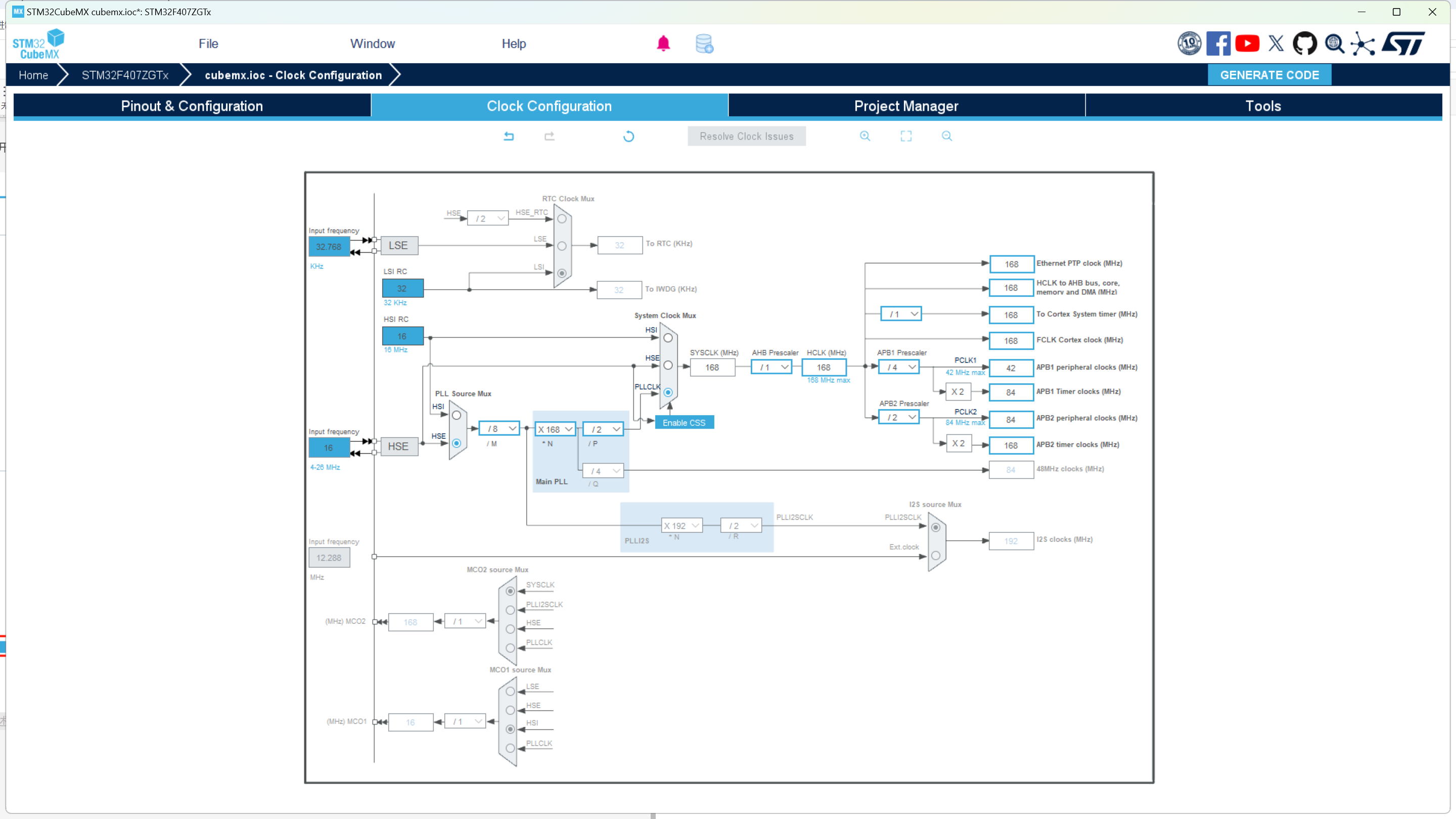1456x819 pixels.
Task: Select the Clock Configuration tab
Action: [550, 106]
